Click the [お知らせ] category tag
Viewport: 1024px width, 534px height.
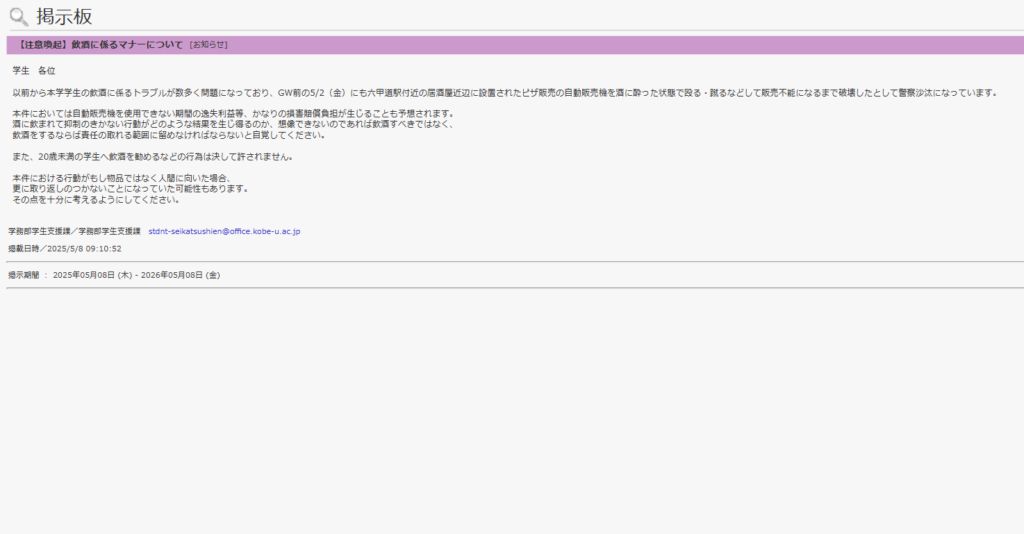pos(208,45)
